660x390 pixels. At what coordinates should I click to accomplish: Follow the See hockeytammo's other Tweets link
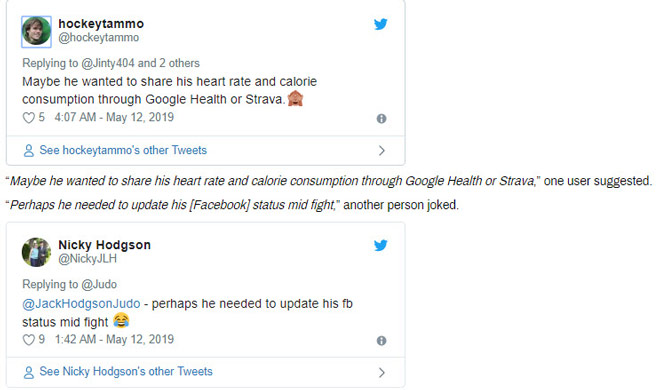[x=123, y=150]
